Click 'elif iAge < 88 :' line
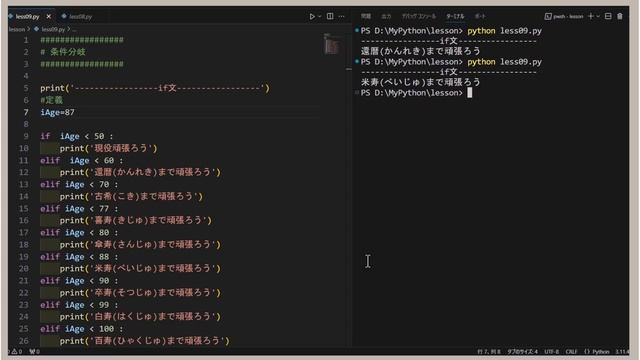The height and width of the screenshot is (360, 640). 79,257
